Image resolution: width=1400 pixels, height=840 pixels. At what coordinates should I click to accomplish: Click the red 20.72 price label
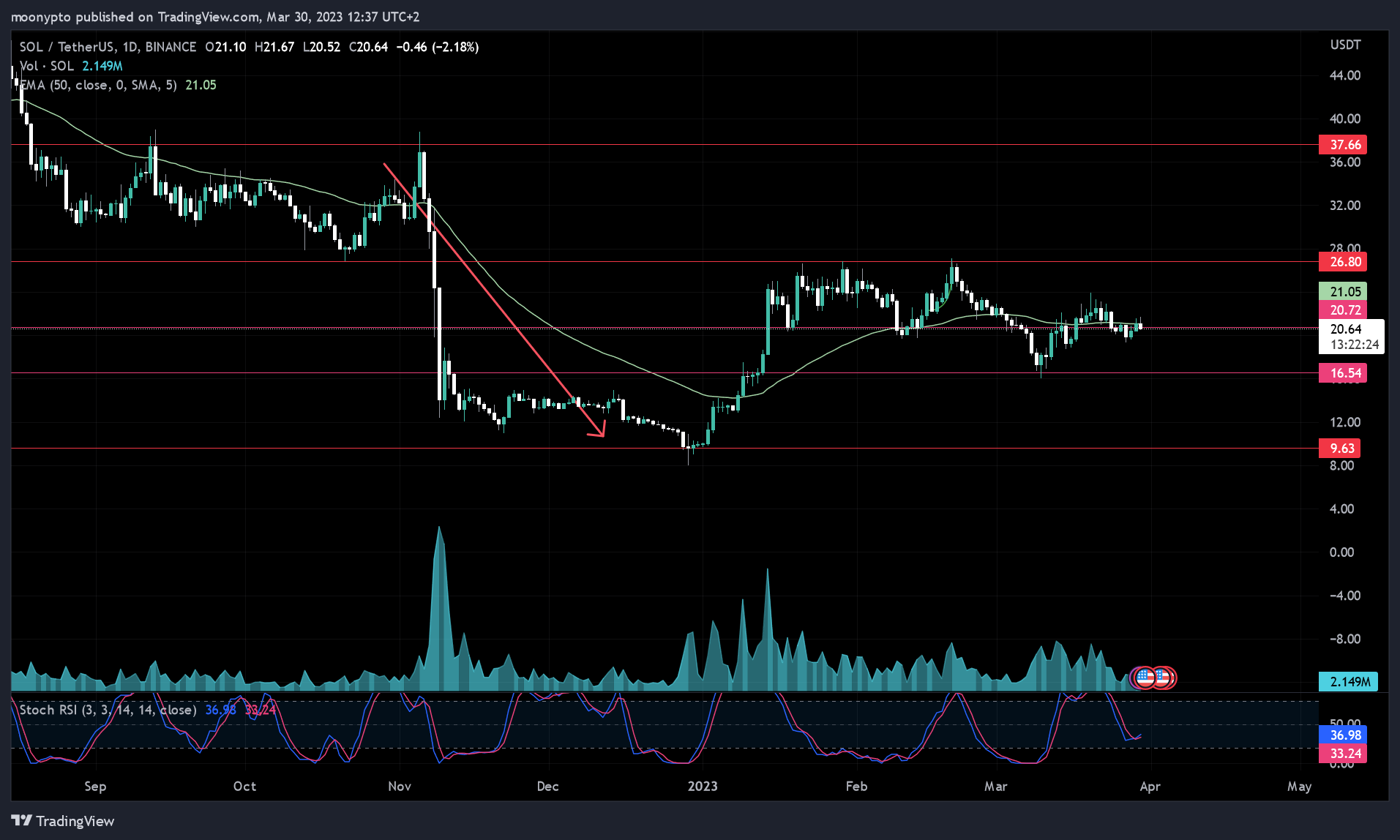coord(1343,310)
